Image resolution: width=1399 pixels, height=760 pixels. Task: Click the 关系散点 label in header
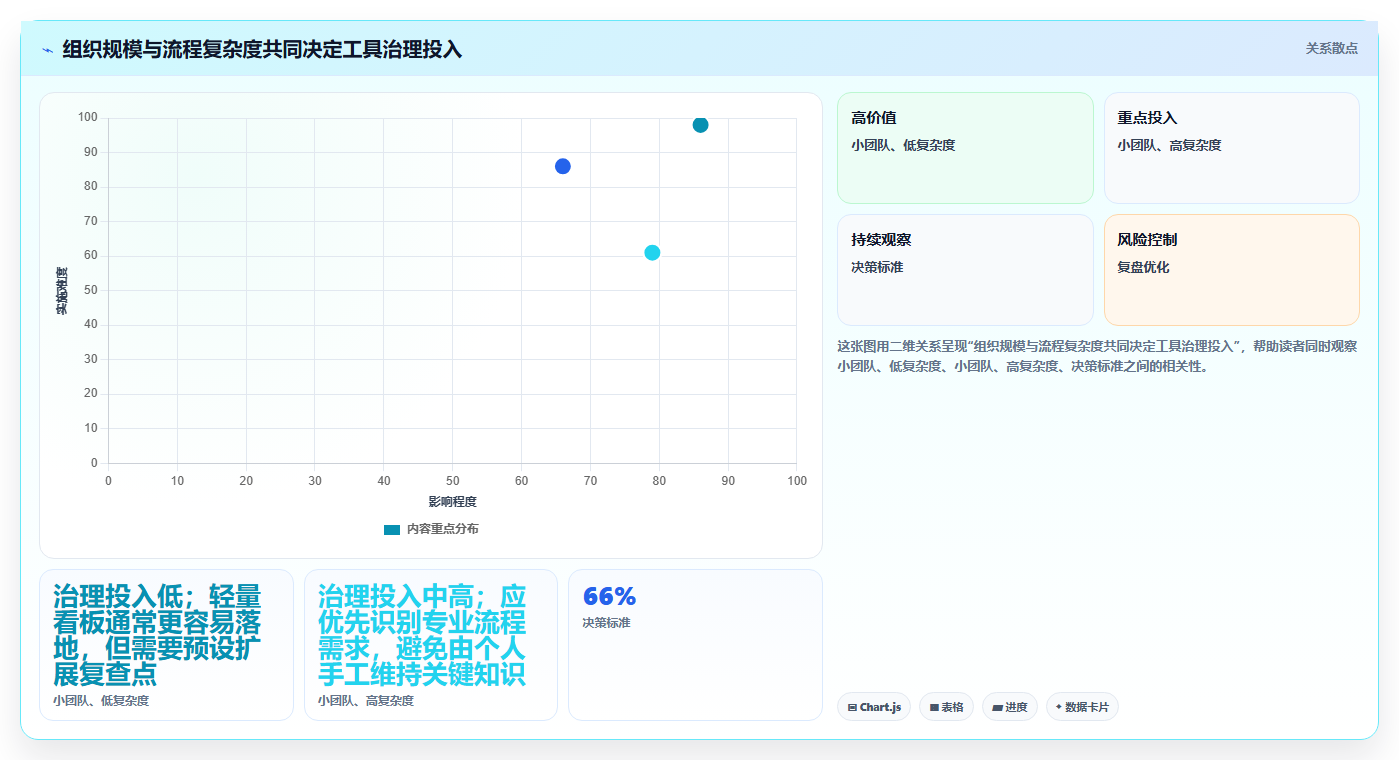click(1331, 48)
